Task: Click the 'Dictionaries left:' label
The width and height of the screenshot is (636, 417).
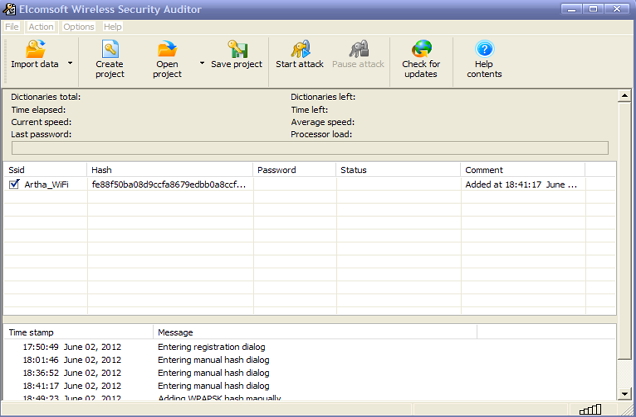Action: click(323, 97)
